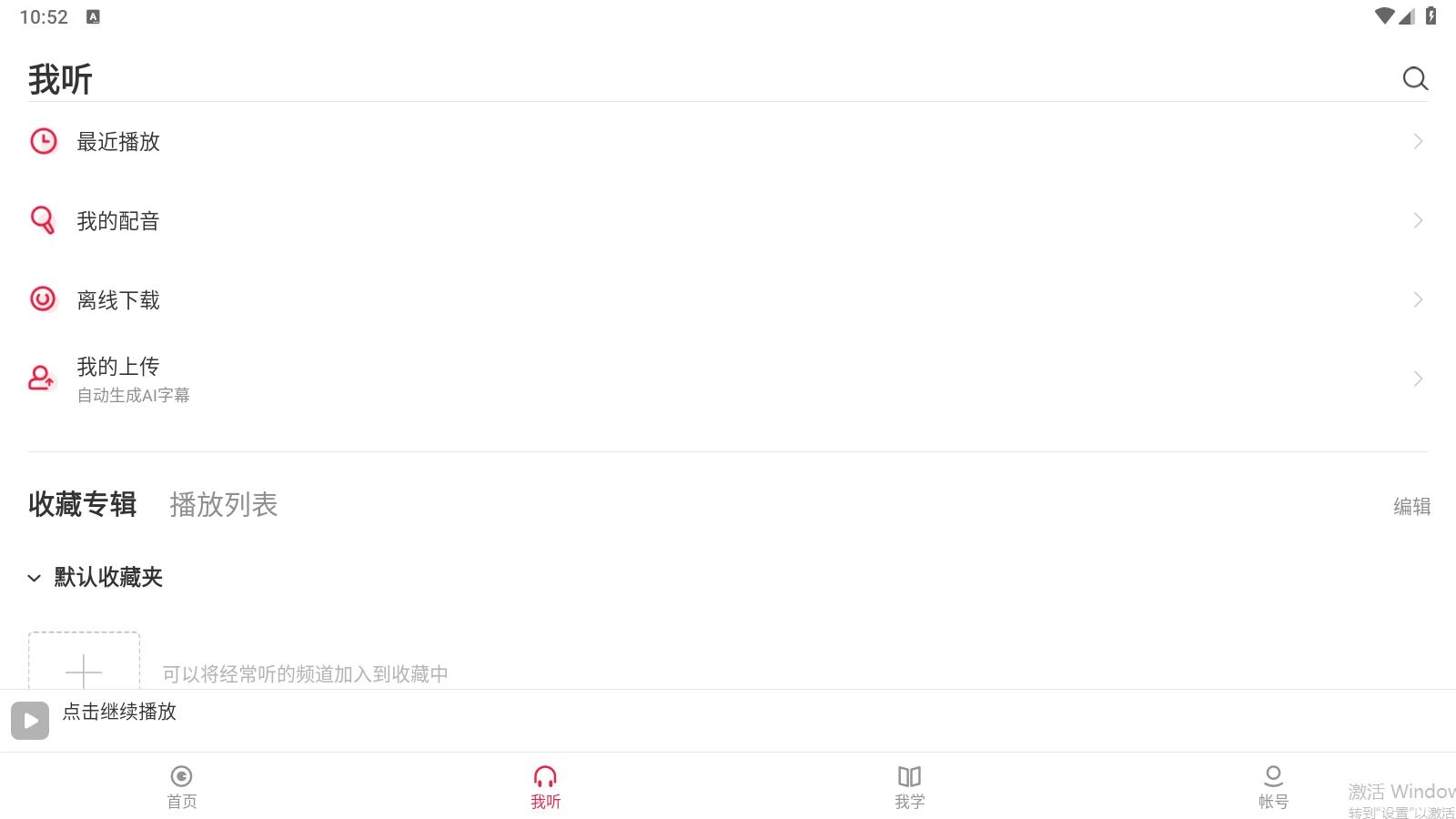Open 离线下载 with its right chevron

pyautogui.click(x=1418, y=299)
